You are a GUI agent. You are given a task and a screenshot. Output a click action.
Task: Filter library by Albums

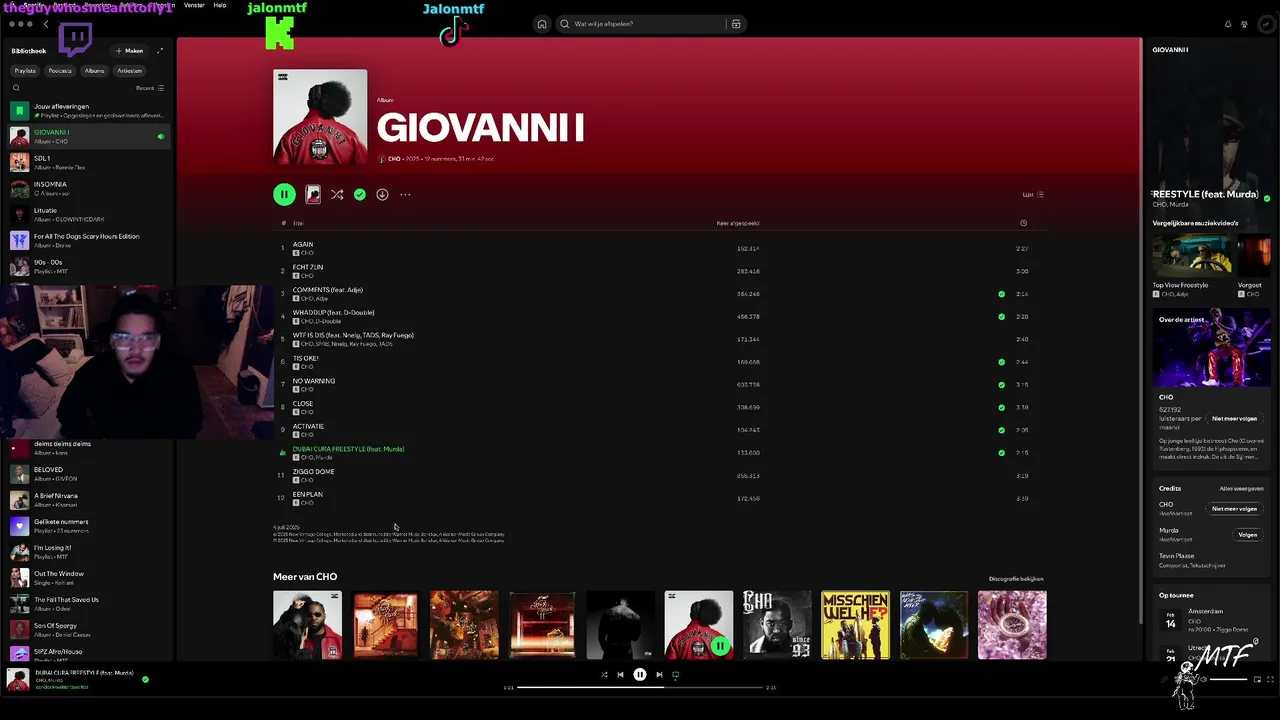[94, 71]
